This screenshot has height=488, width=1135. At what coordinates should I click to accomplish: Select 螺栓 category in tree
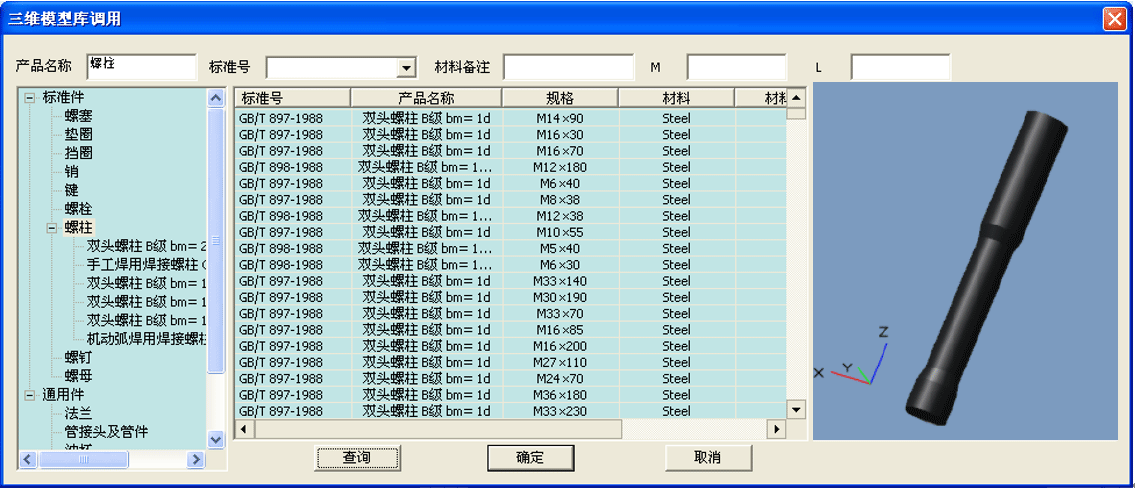click(78, 209)
